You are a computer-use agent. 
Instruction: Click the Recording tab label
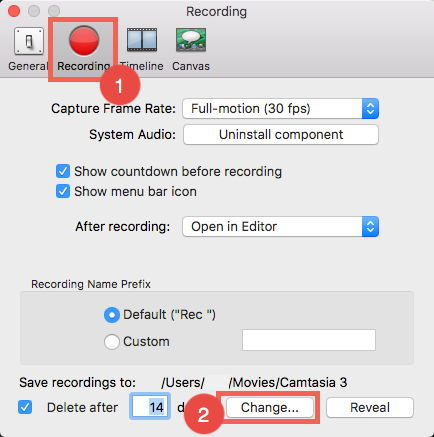coord(84,66)
